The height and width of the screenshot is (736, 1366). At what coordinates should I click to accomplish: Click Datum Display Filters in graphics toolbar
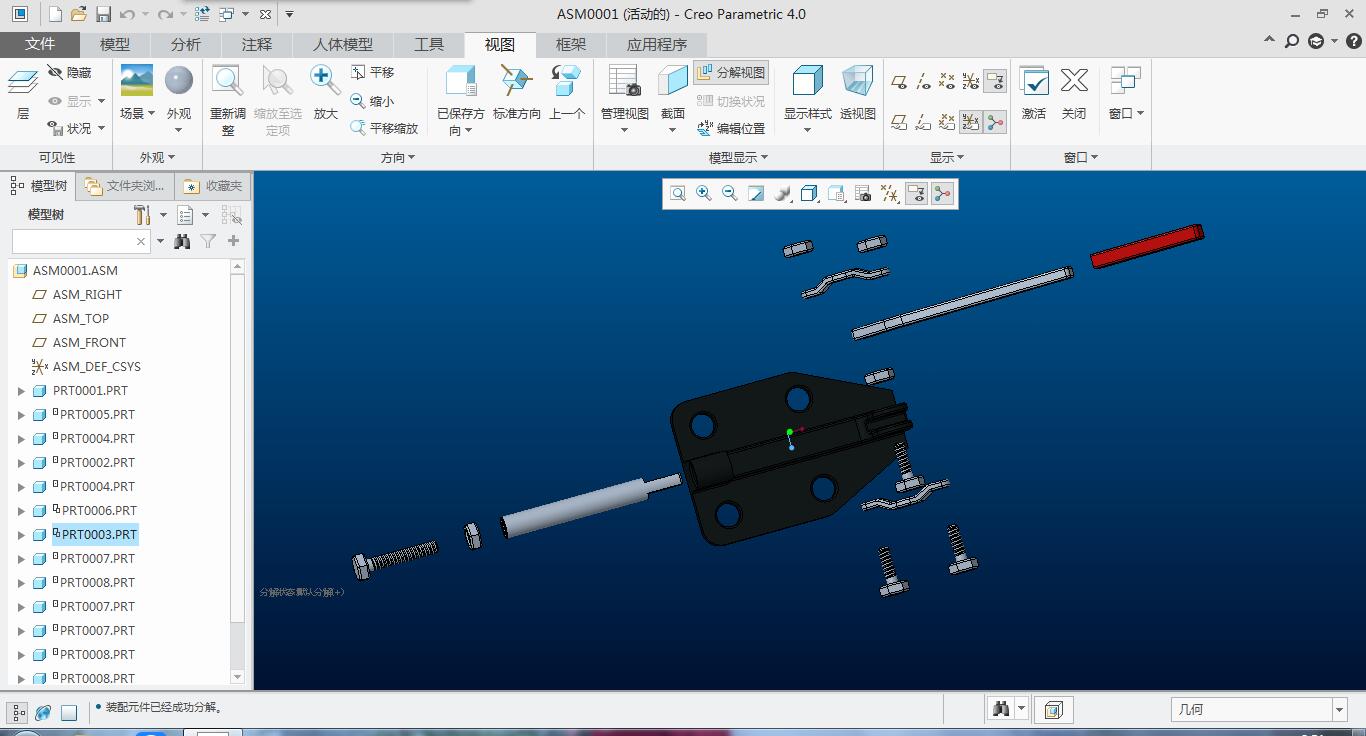(x=889, y=194)
